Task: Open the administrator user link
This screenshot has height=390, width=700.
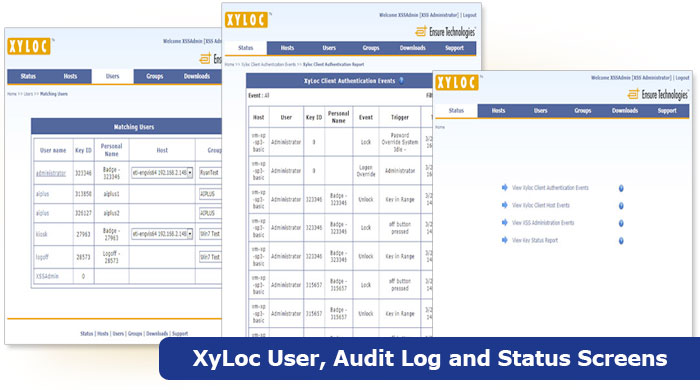Action: pyautogui.click(x=51, y=173)
